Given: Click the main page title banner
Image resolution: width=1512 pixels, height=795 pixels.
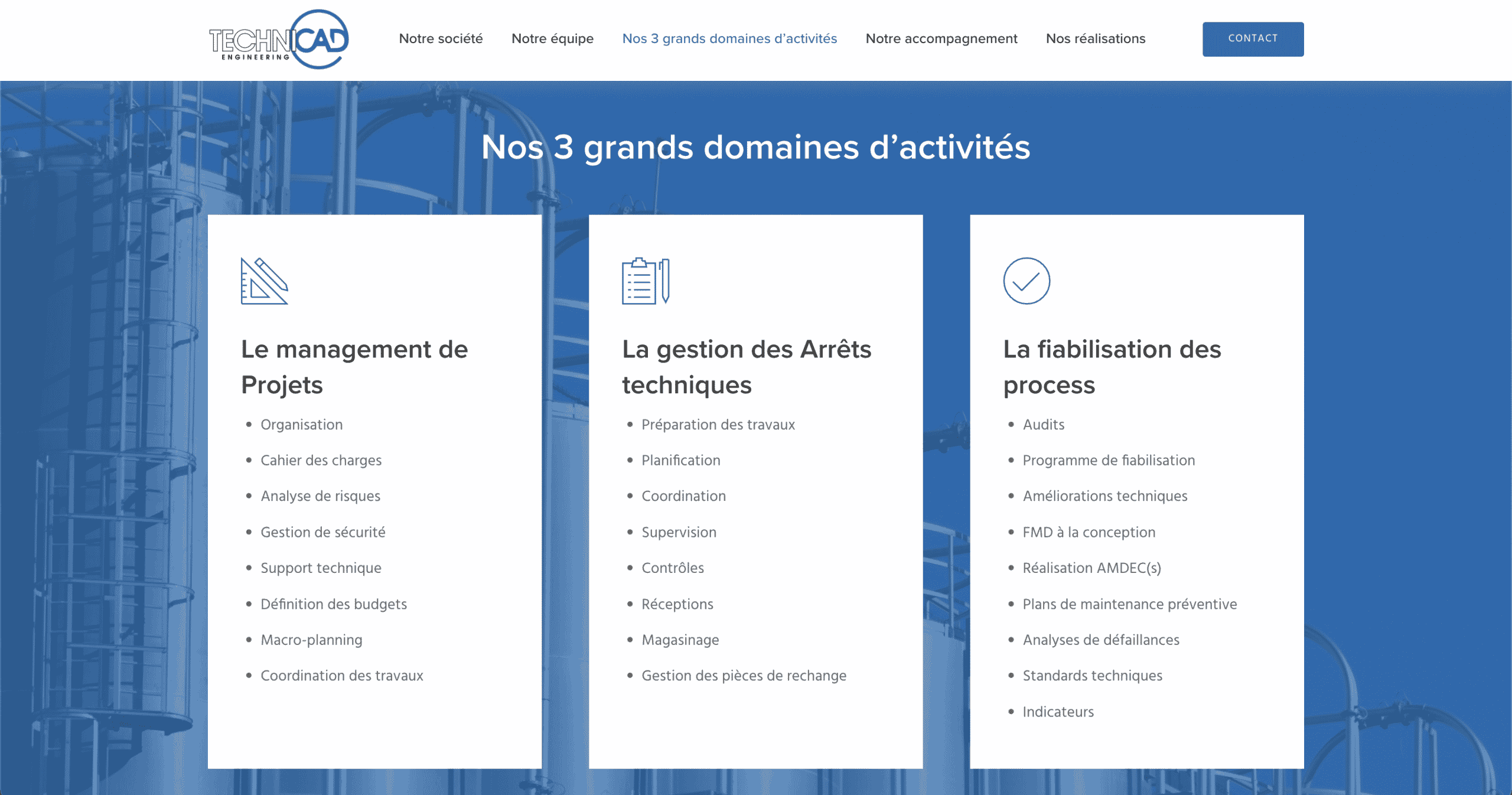Looking at the screenshot, I should click(x=755, y=147).
